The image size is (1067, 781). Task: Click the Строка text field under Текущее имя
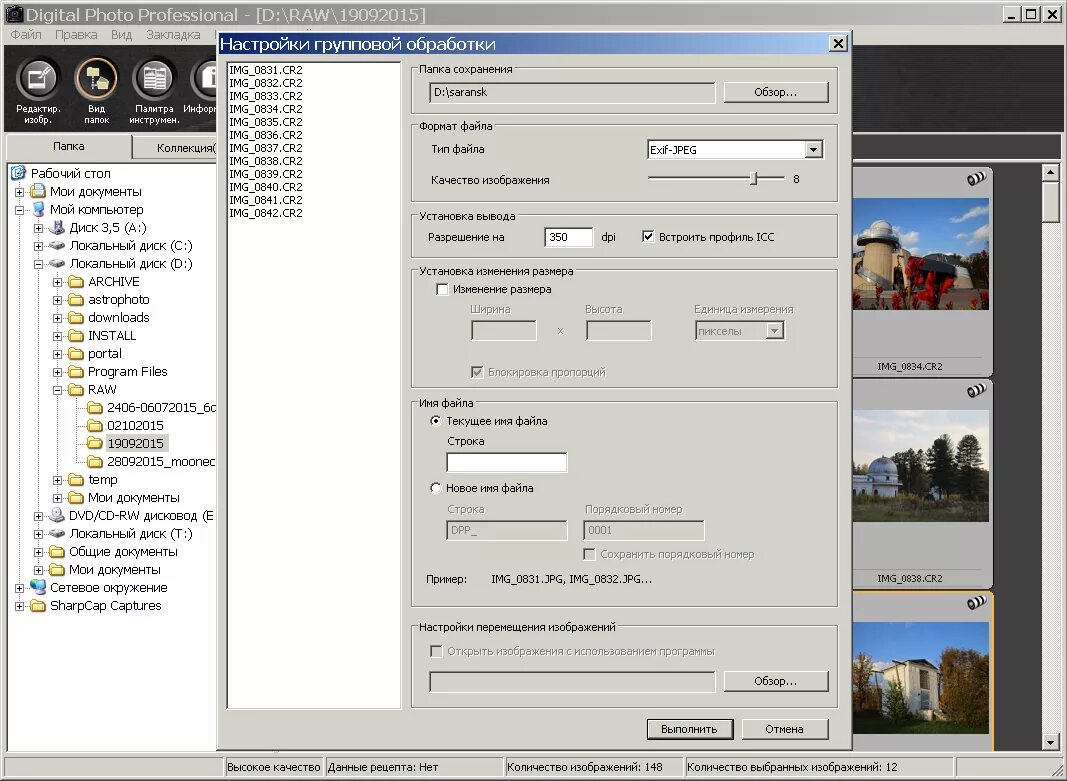[506, 462]
